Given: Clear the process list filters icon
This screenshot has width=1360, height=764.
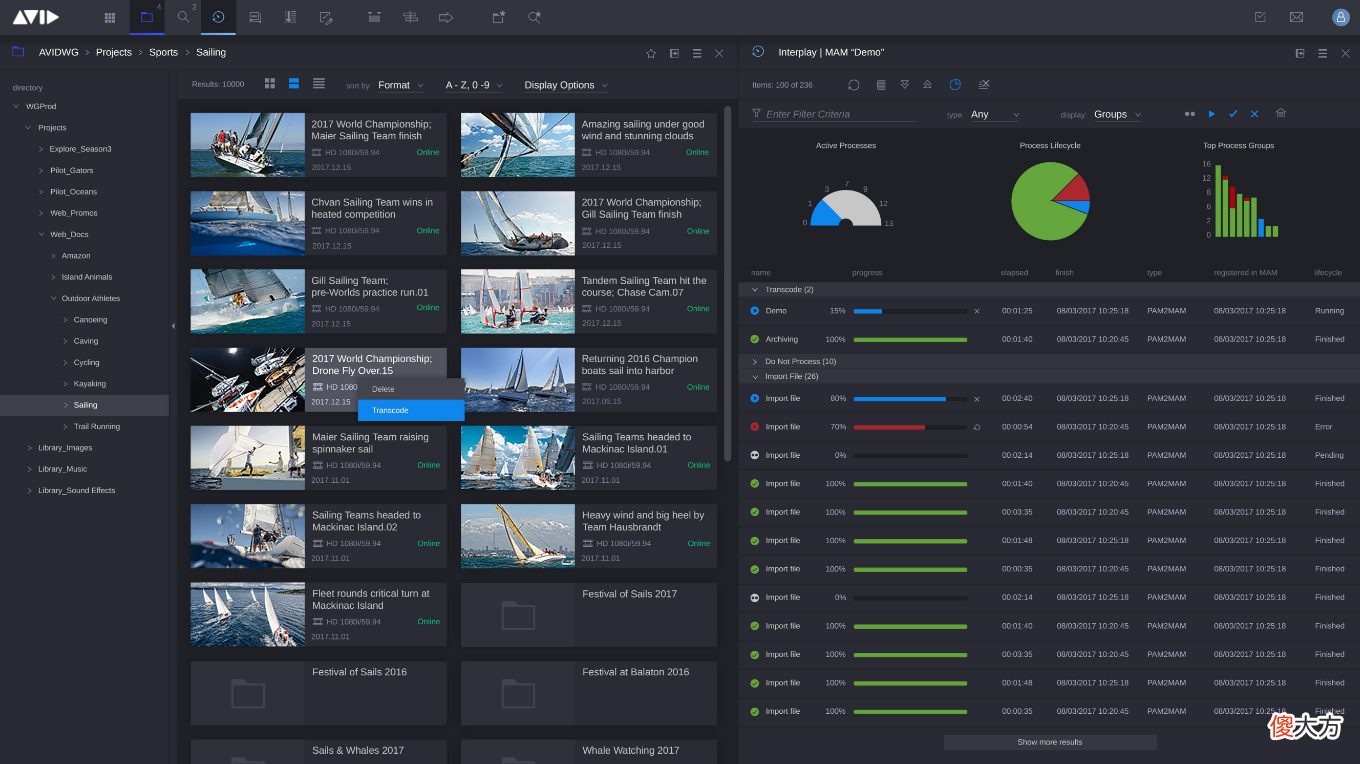Looking at the screenshot, I should click(x=984, y=85).
